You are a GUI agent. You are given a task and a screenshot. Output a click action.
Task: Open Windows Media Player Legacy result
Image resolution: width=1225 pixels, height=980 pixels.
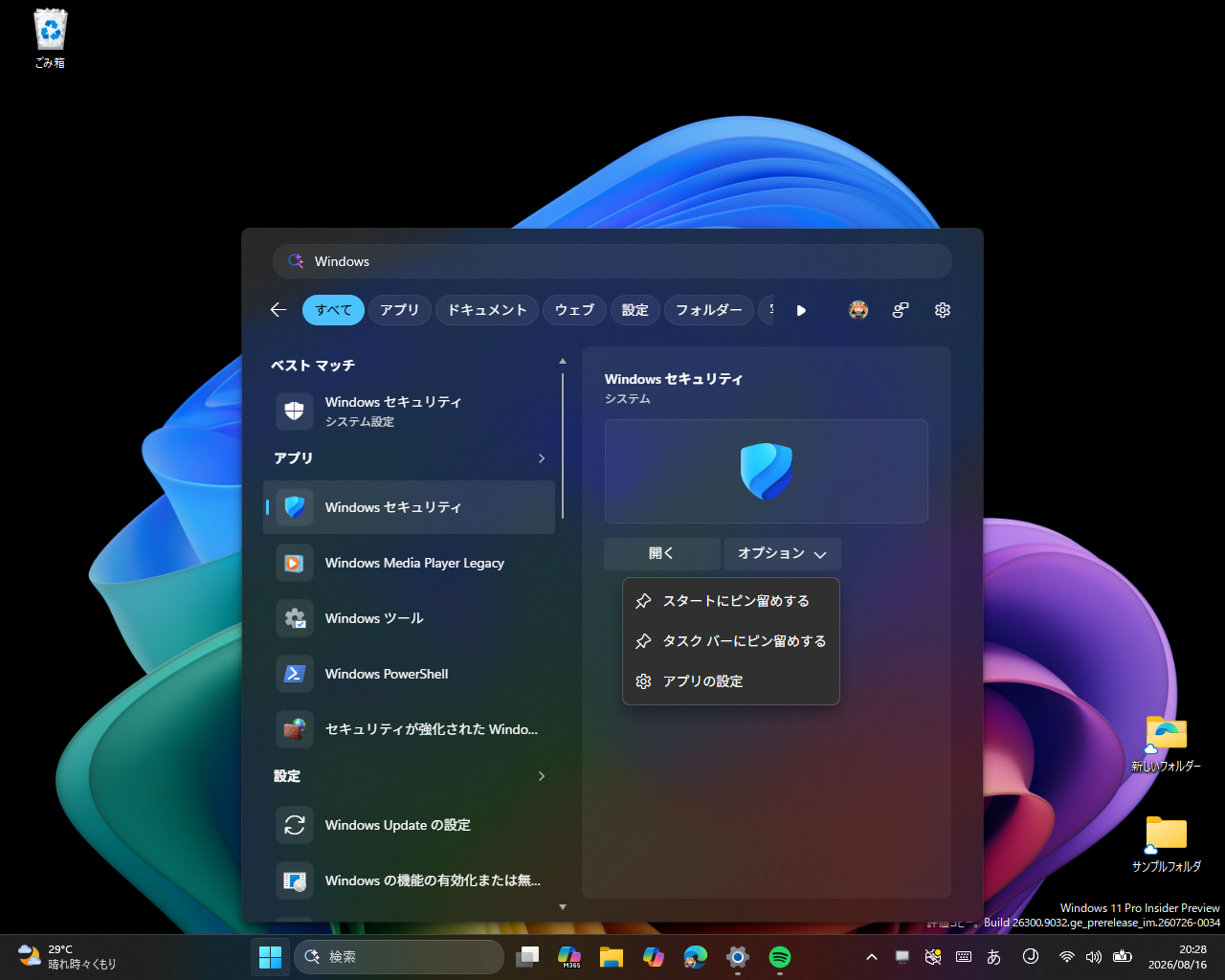tap(410, 563)
